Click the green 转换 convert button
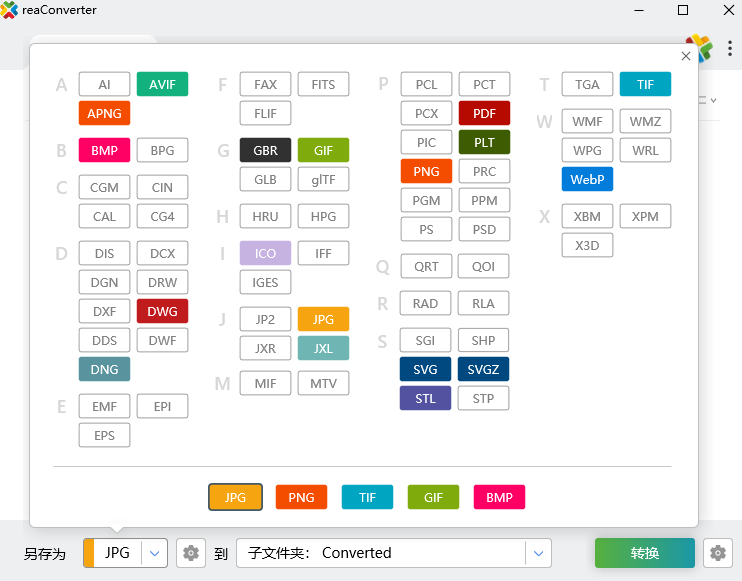The width and height of the screenshot is (742, 581). pos(644,553)
